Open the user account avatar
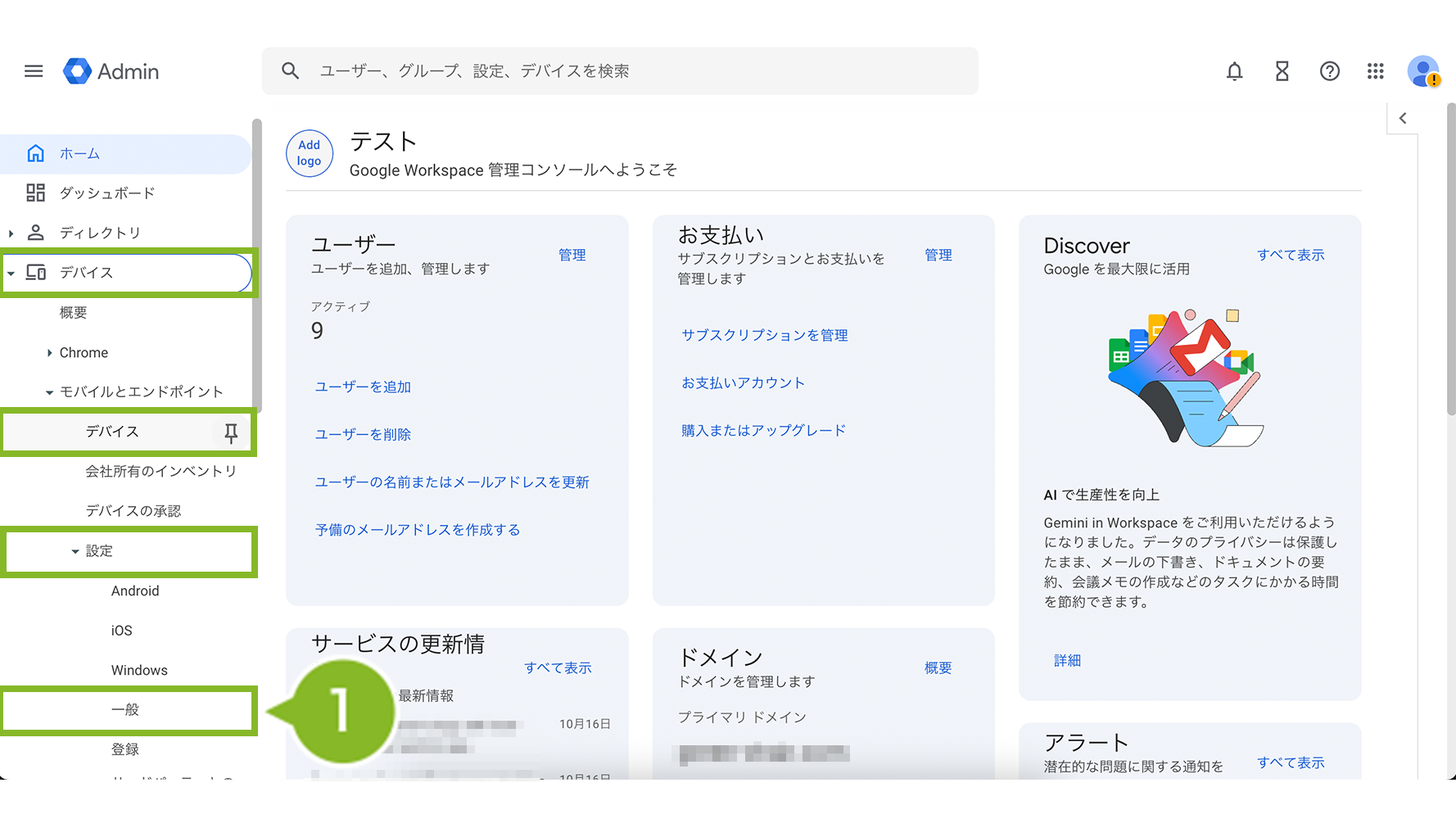This screenshot has height=819, width=1456. 1423,71
